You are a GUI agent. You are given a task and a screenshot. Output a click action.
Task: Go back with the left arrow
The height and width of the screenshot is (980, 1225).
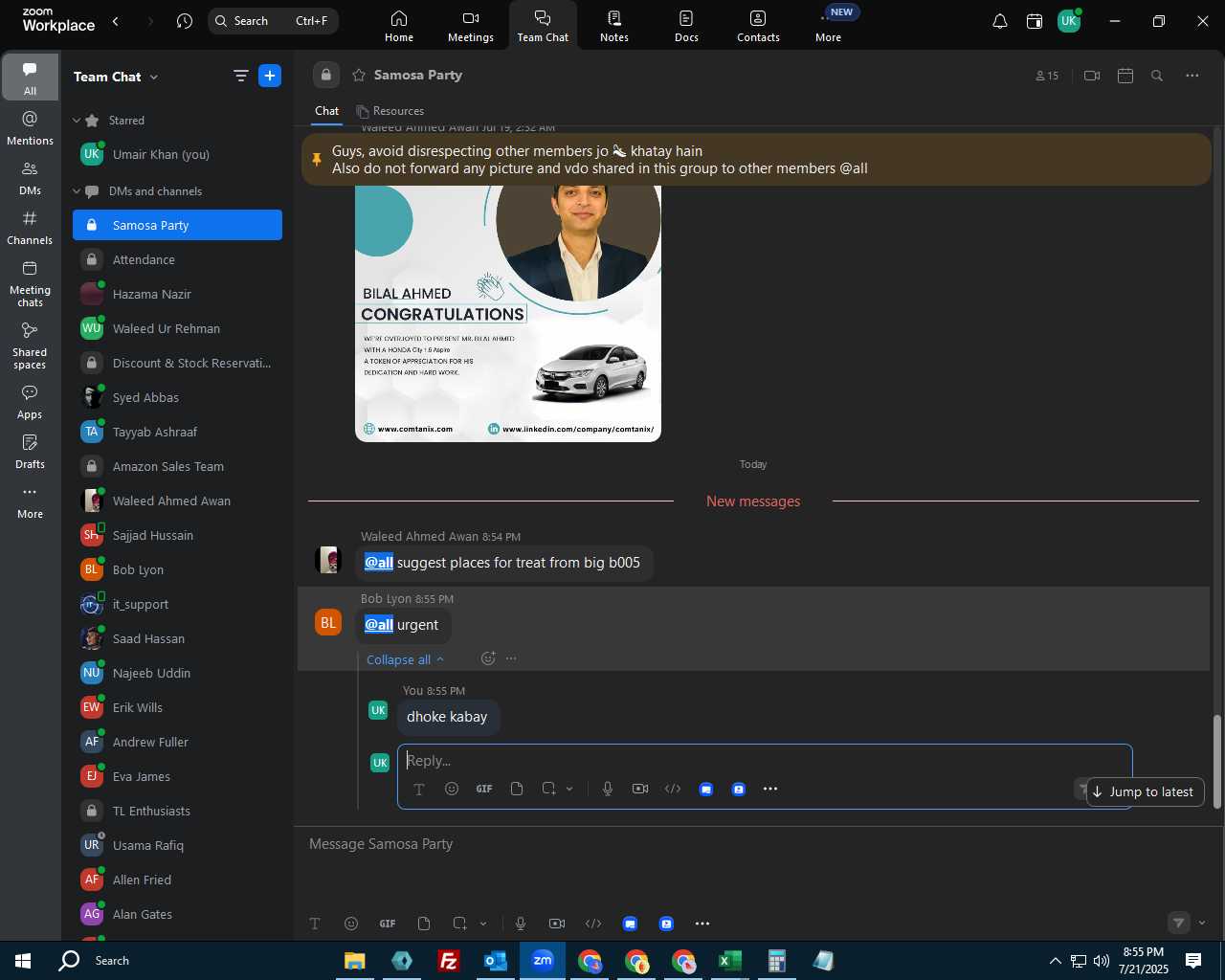[x=116, y=21]
